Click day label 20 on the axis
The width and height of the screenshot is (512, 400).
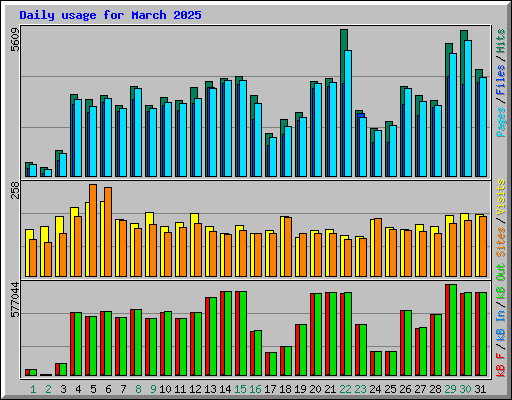tap(315, 389)
